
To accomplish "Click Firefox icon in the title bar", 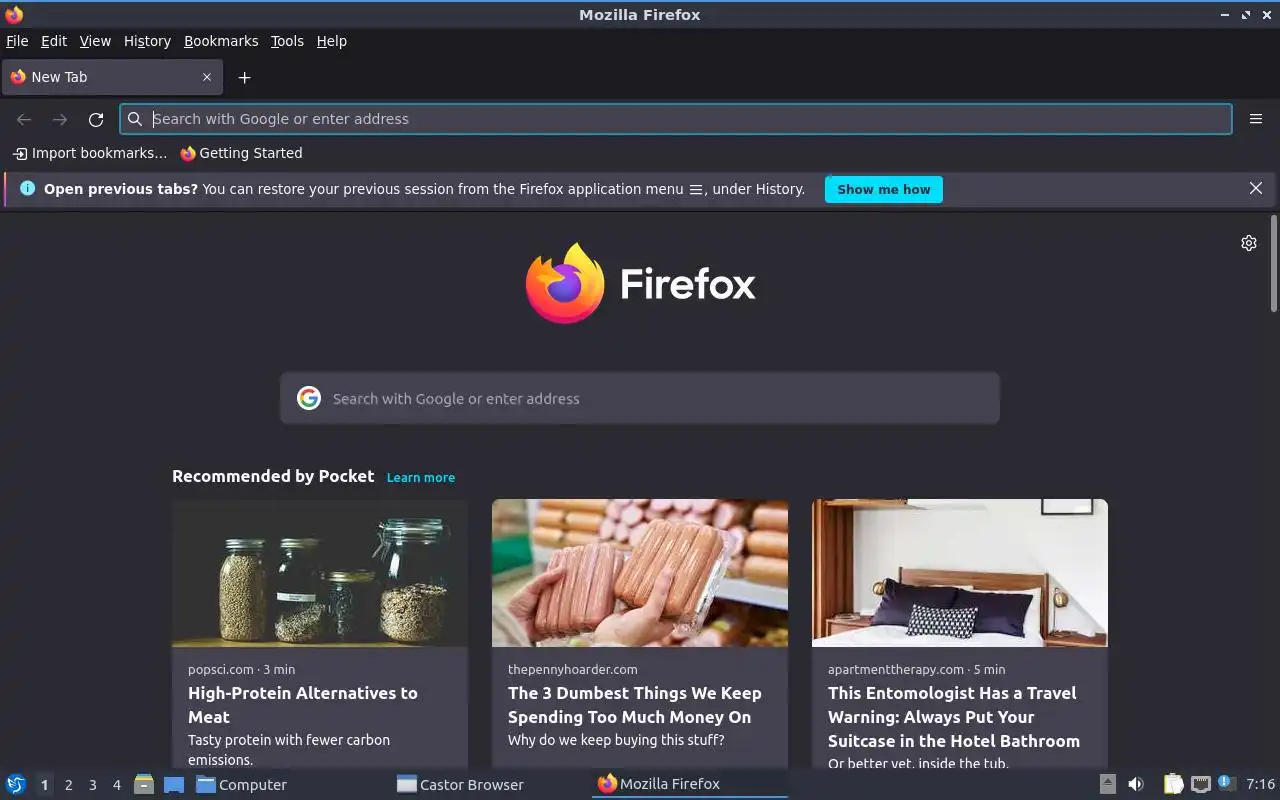I will point(14,14).
